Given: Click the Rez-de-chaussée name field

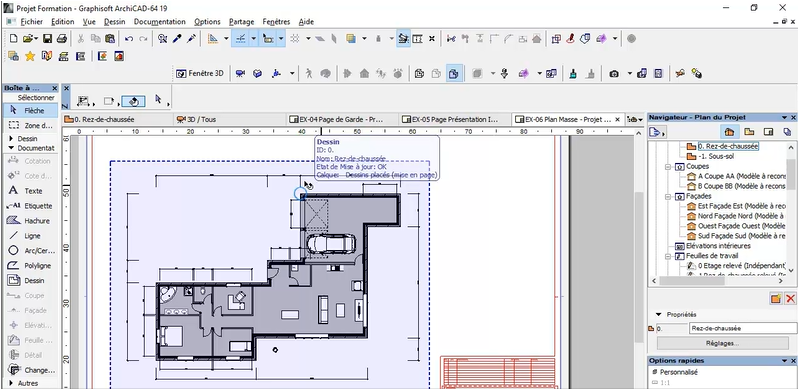Looking at the screenshot, I should (x=743, y=328).
